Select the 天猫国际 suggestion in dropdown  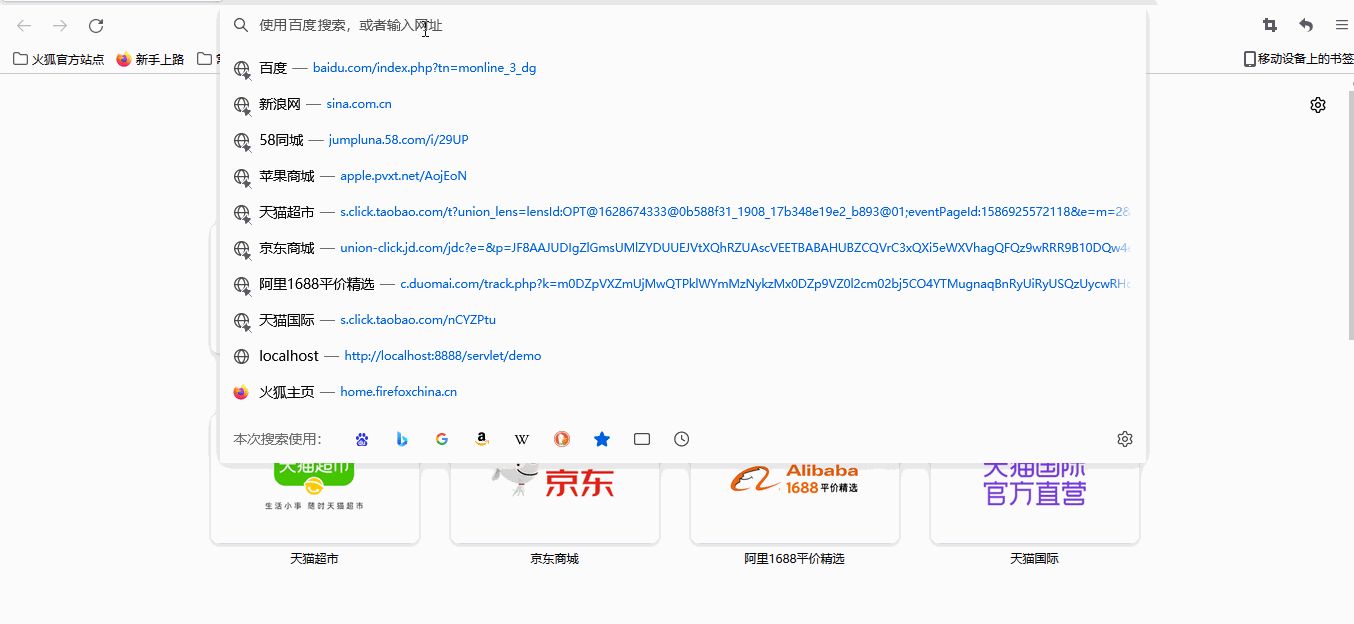683,320
